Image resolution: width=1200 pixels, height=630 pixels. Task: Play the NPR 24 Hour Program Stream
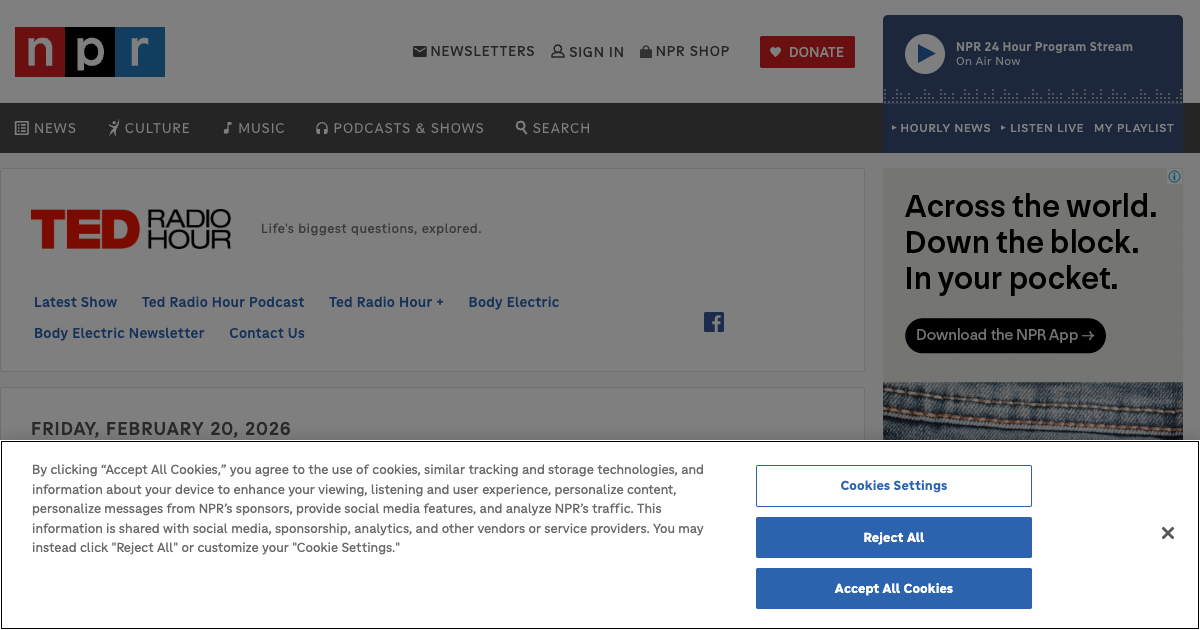(x=924, y=54)
